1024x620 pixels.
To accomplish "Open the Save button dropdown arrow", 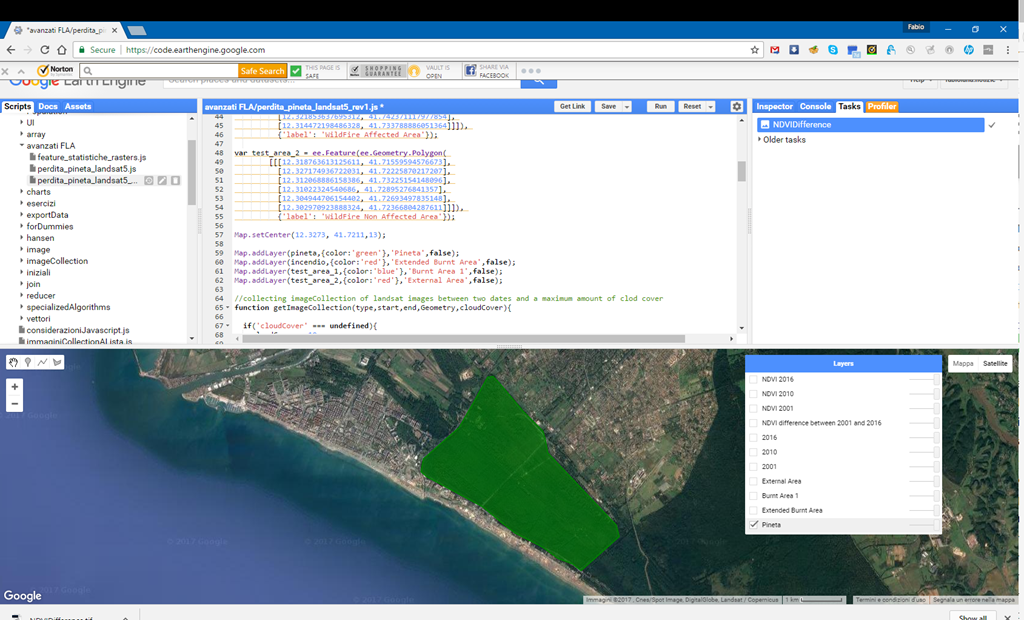I will 627,106.
